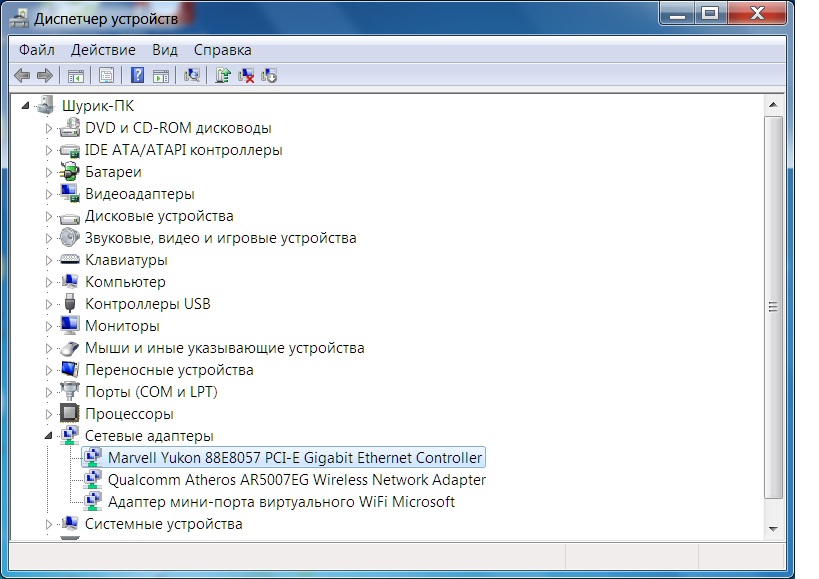Click the Update driver toolbar icon
The image size is (819, 579).
[223, 75]
